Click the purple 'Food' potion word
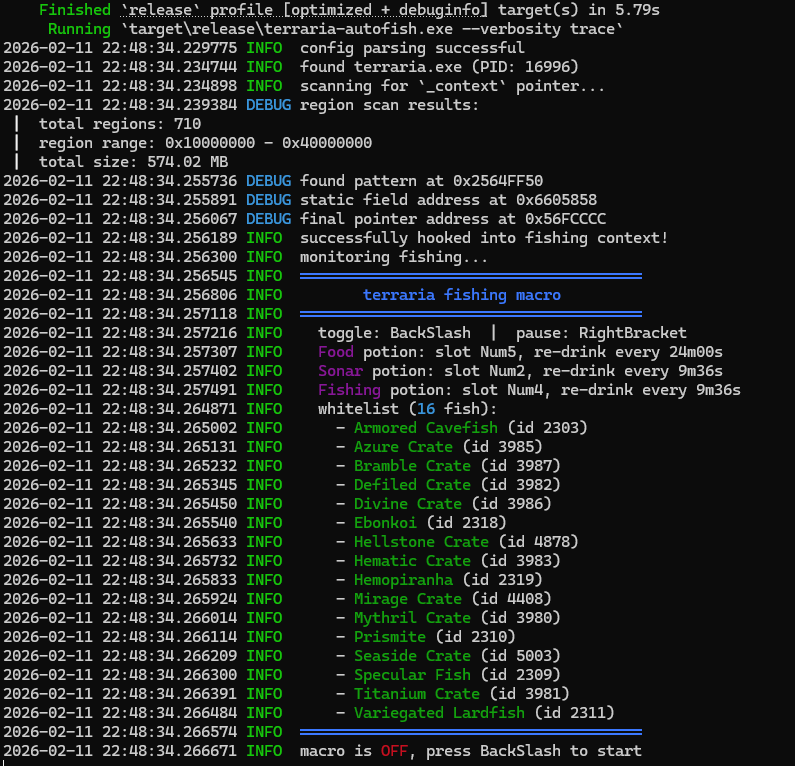Viewport: 795px width, 766px height. tap(336, 352)
